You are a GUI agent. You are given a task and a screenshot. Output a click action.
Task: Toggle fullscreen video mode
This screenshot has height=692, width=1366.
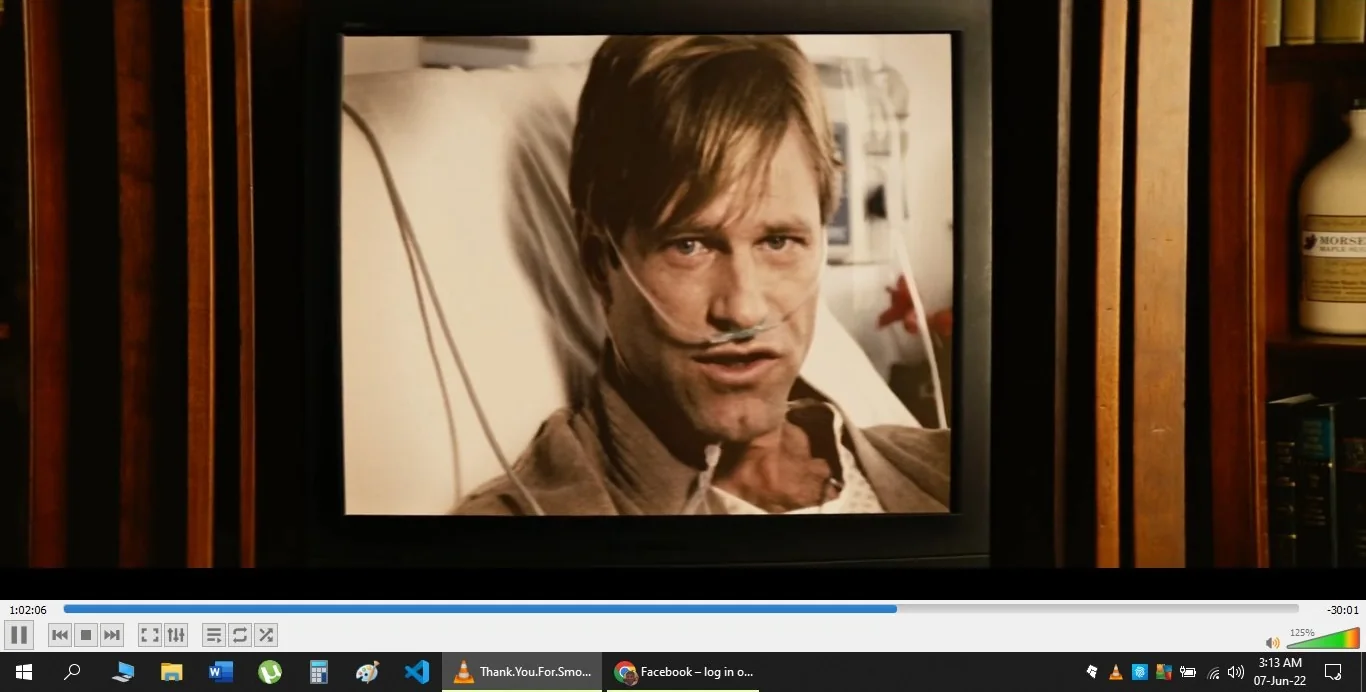click(x=150, y=635)
